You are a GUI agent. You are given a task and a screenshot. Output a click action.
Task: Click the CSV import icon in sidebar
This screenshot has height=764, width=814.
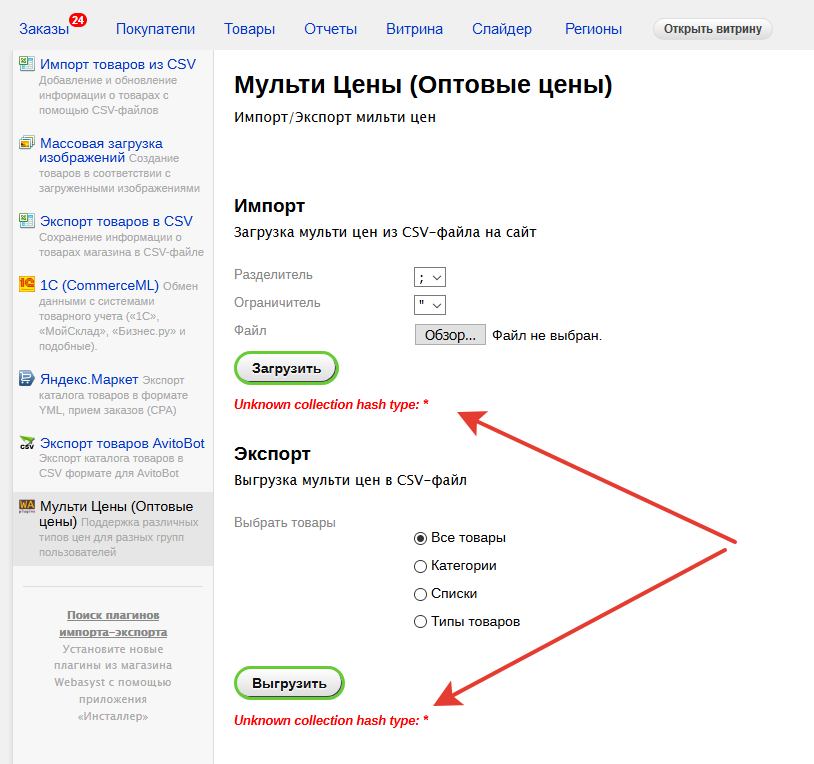[27, 64]
